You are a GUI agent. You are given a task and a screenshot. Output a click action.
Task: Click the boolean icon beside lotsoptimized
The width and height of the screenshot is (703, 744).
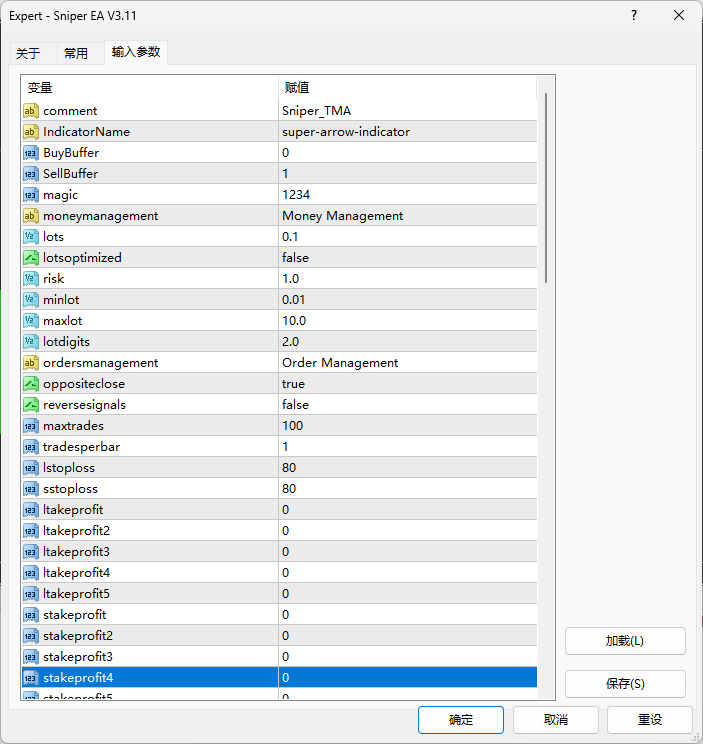pos(31,258)
